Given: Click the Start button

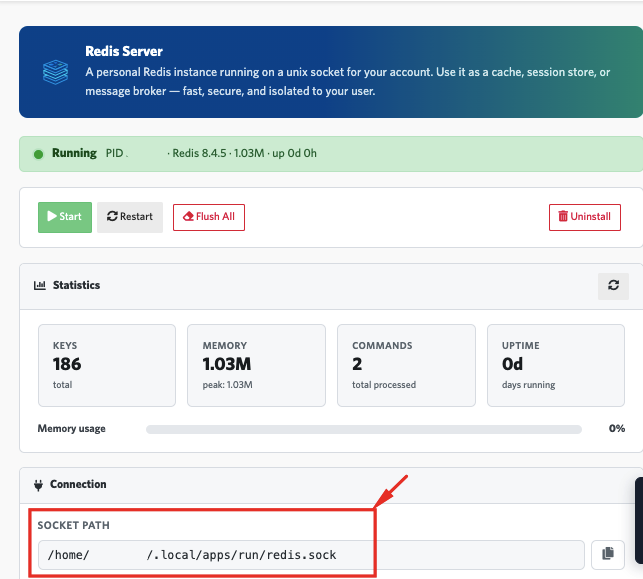Looking at the screenshot, I should coord(65,217).
